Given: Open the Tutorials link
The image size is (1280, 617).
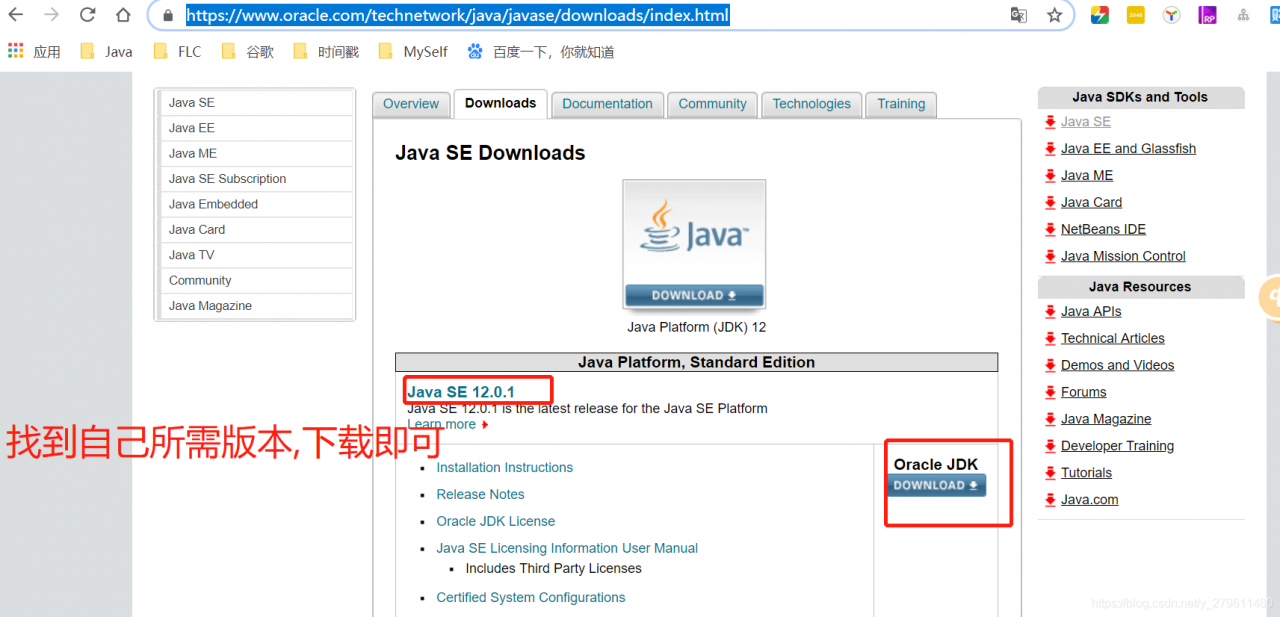Looking at the screenshot, I should tap(1086, 473).
